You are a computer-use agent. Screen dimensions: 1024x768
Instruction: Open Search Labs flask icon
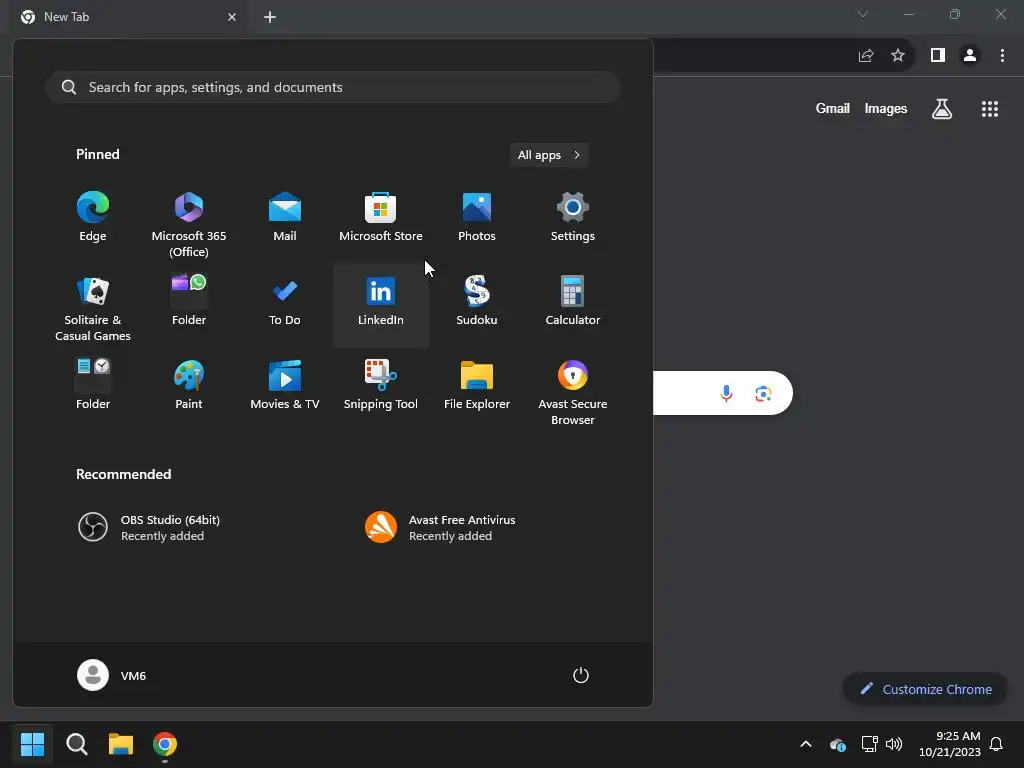pos(942,108)
